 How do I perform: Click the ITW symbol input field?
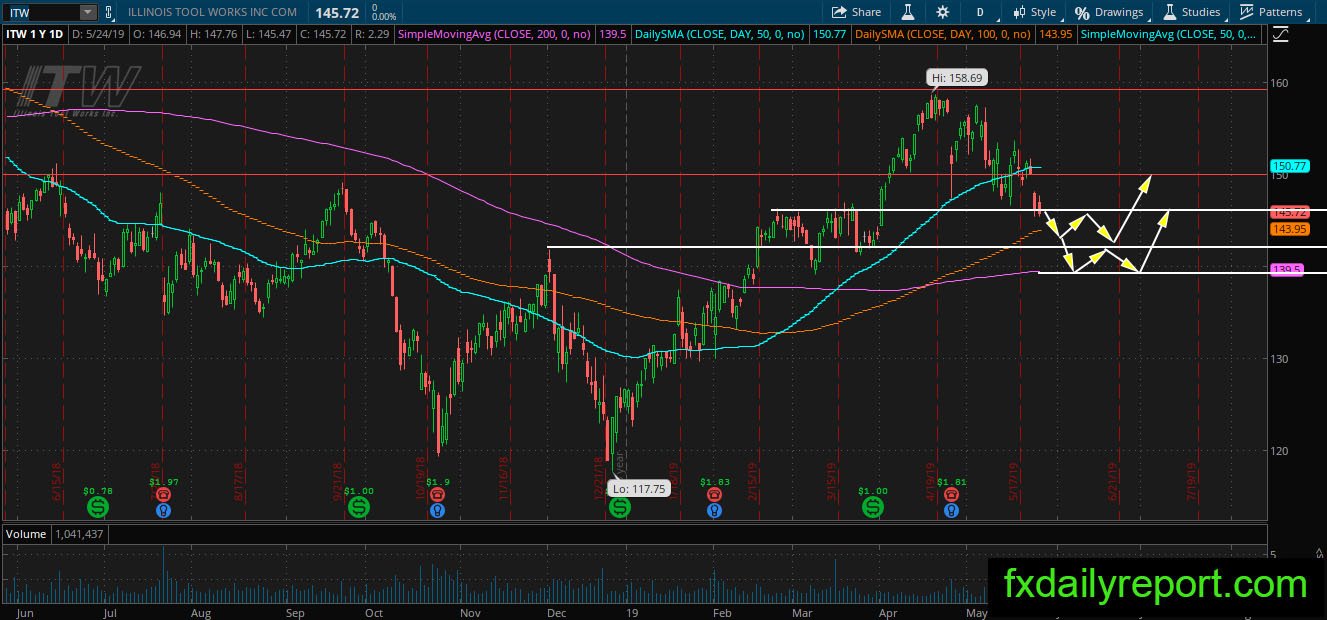tap(41, 12)
